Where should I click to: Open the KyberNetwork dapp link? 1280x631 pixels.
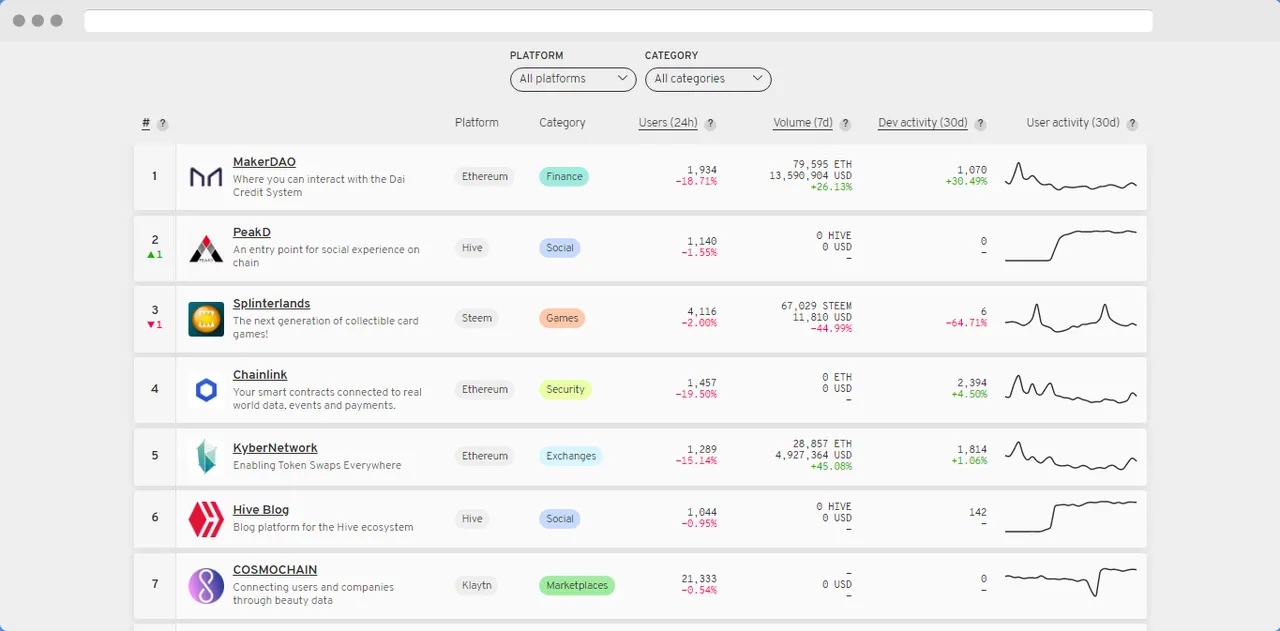point(275,448)
